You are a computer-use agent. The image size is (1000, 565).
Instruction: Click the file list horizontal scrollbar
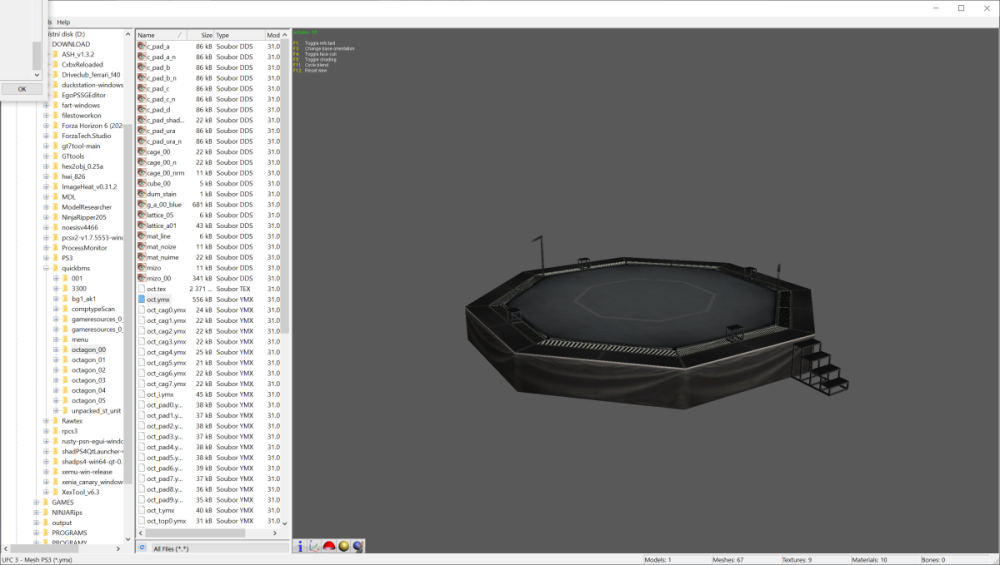(211, 533)
